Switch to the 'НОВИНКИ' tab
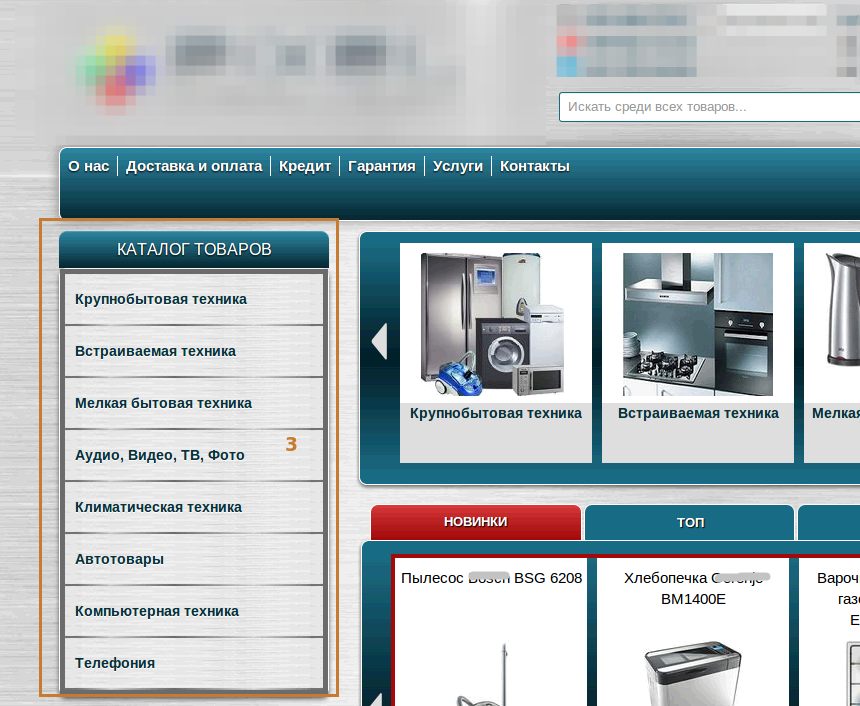860x706 pixels. [x=476, y=522]
